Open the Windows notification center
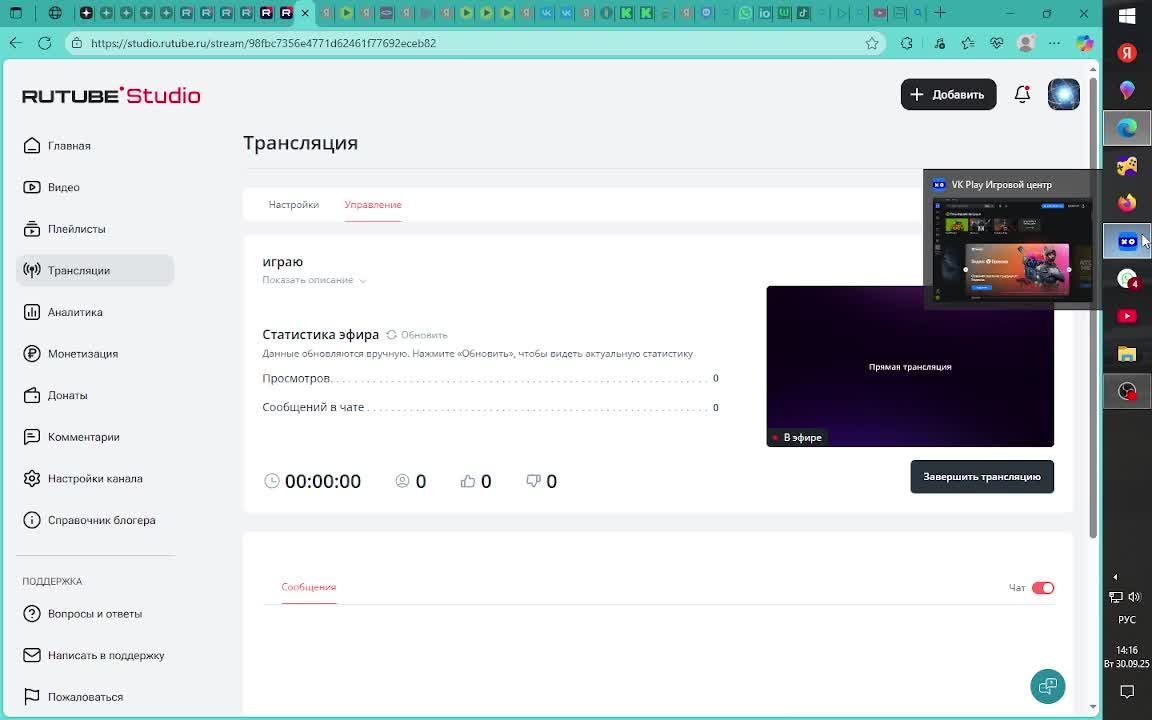 tap(1127, 691)
